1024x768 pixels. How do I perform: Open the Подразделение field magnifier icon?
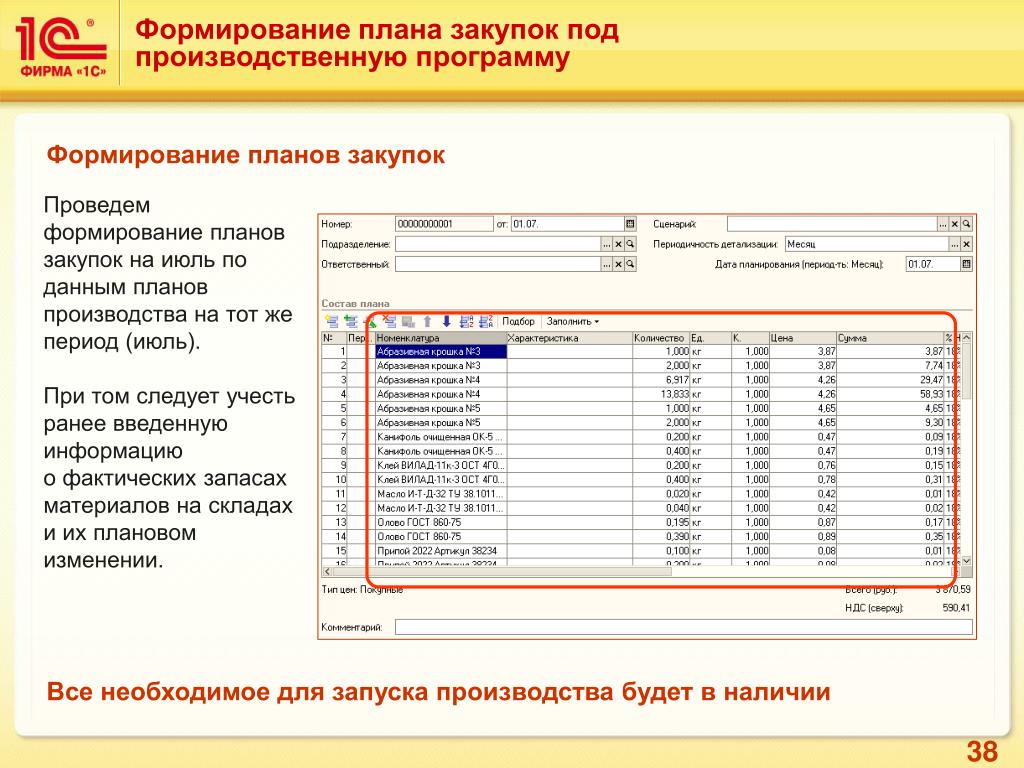630,244
